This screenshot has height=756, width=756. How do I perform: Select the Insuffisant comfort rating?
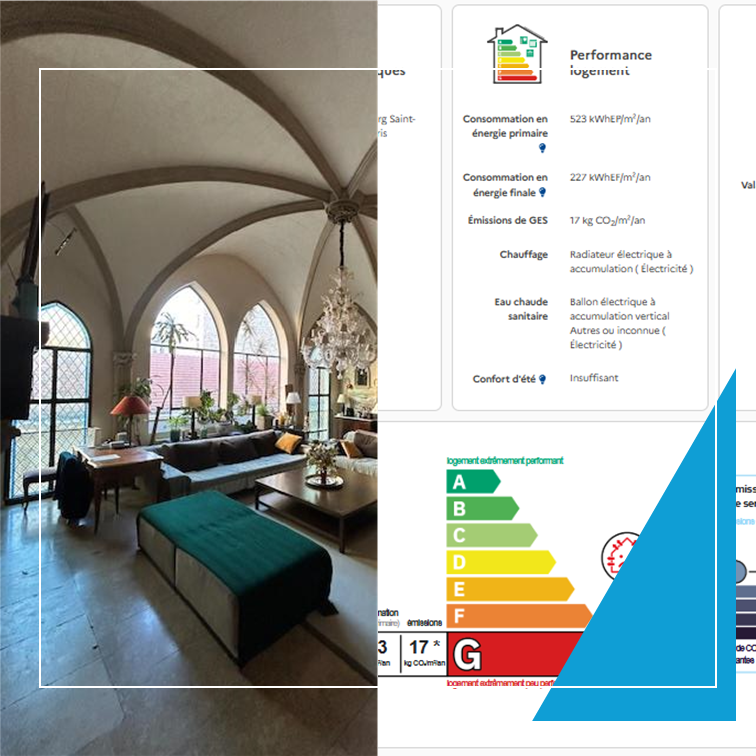594,378
